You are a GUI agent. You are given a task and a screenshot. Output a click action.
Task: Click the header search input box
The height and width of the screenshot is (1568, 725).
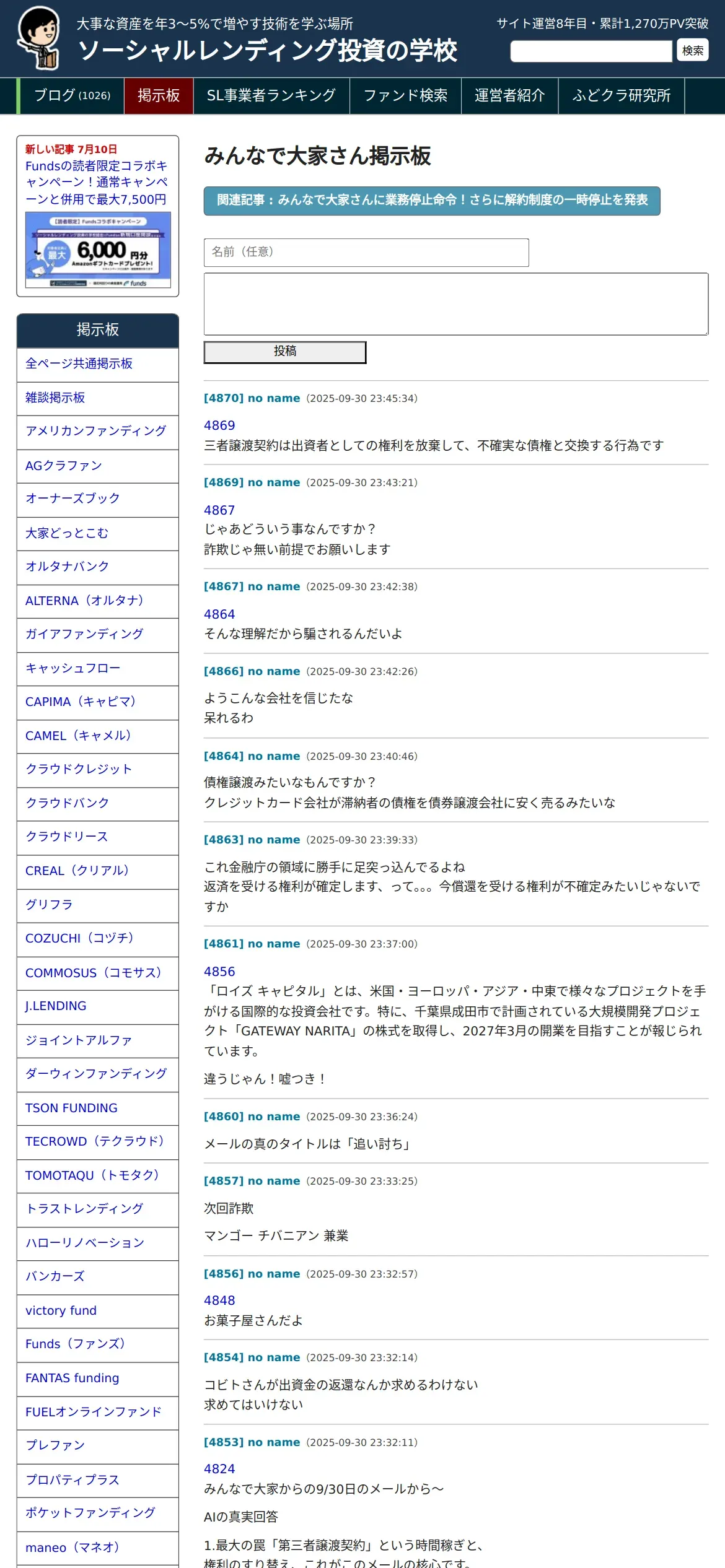[591, 51]
